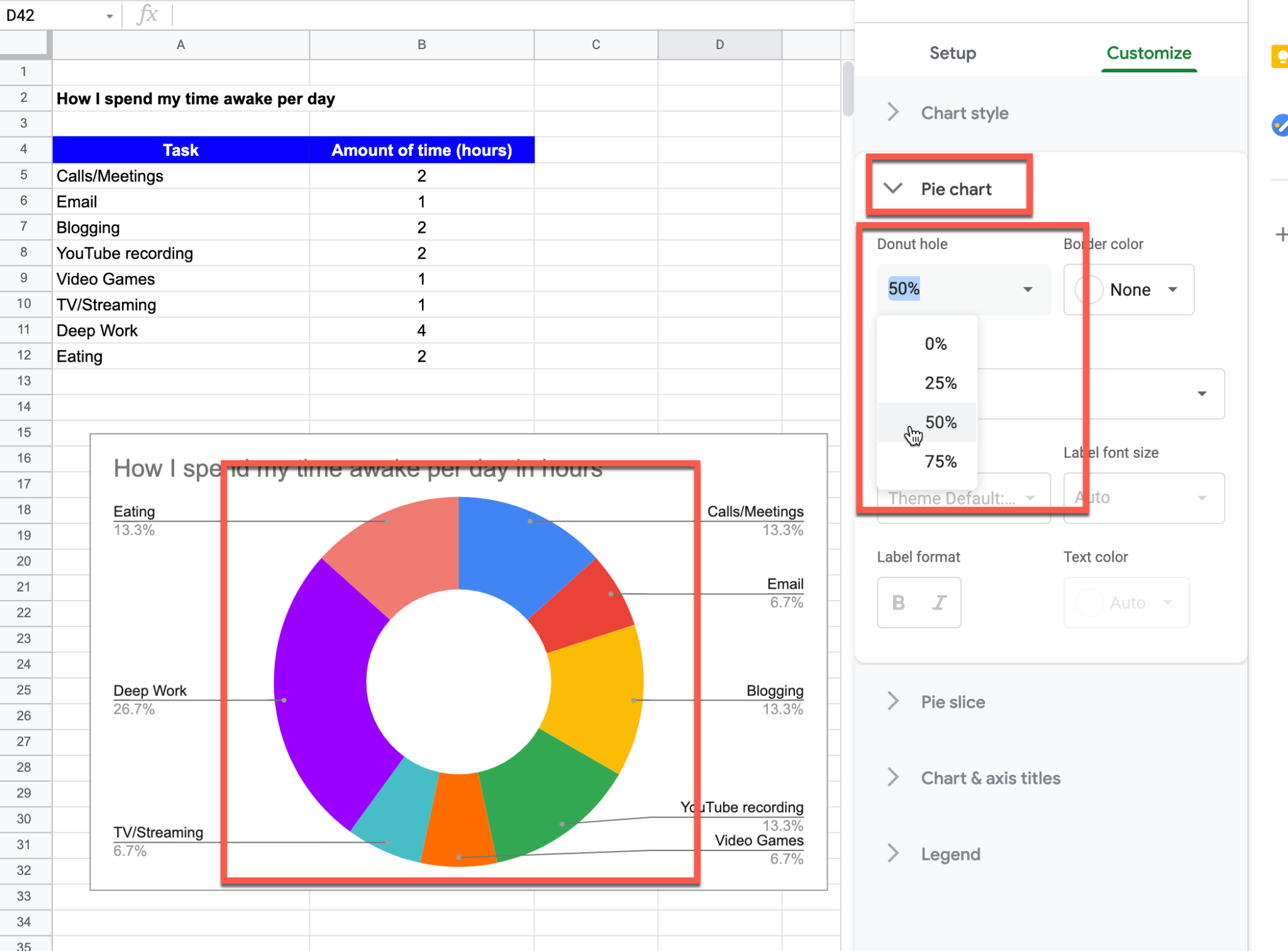Switch to the Customize tab
The height and width of the screenshot is (951, 1288).
point(1148,53)
